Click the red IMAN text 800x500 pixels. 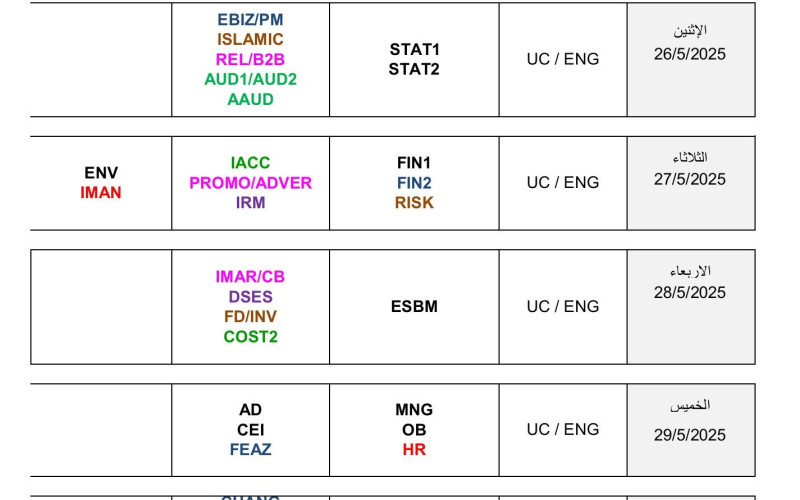(x=101, y=192)
